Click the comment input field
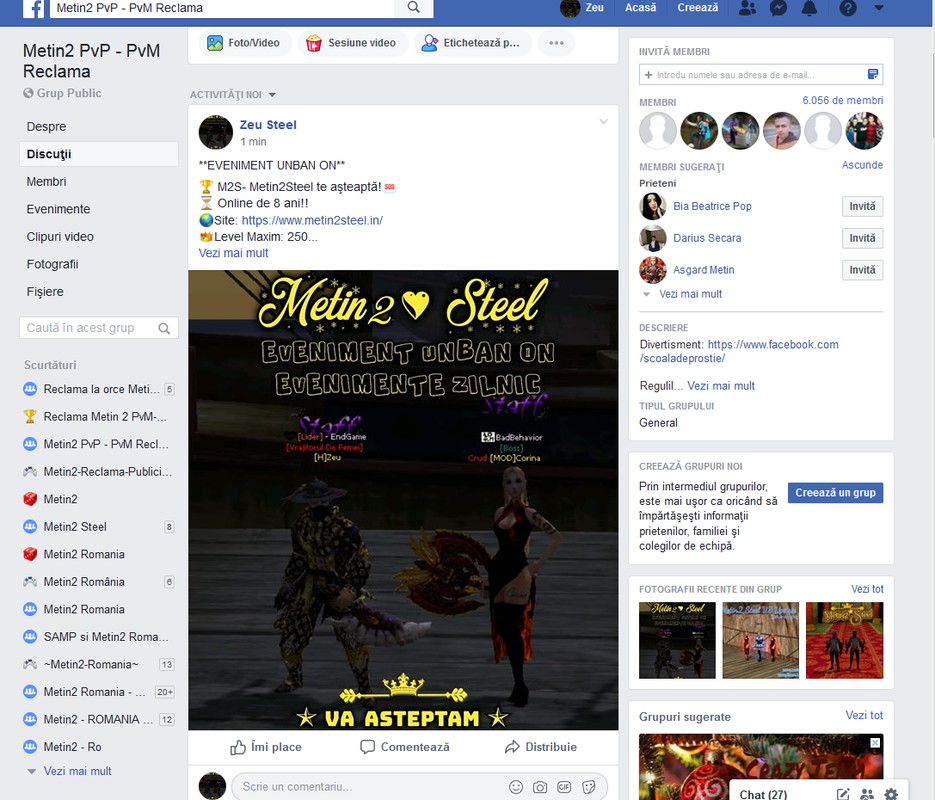 [x=370, y=787]
